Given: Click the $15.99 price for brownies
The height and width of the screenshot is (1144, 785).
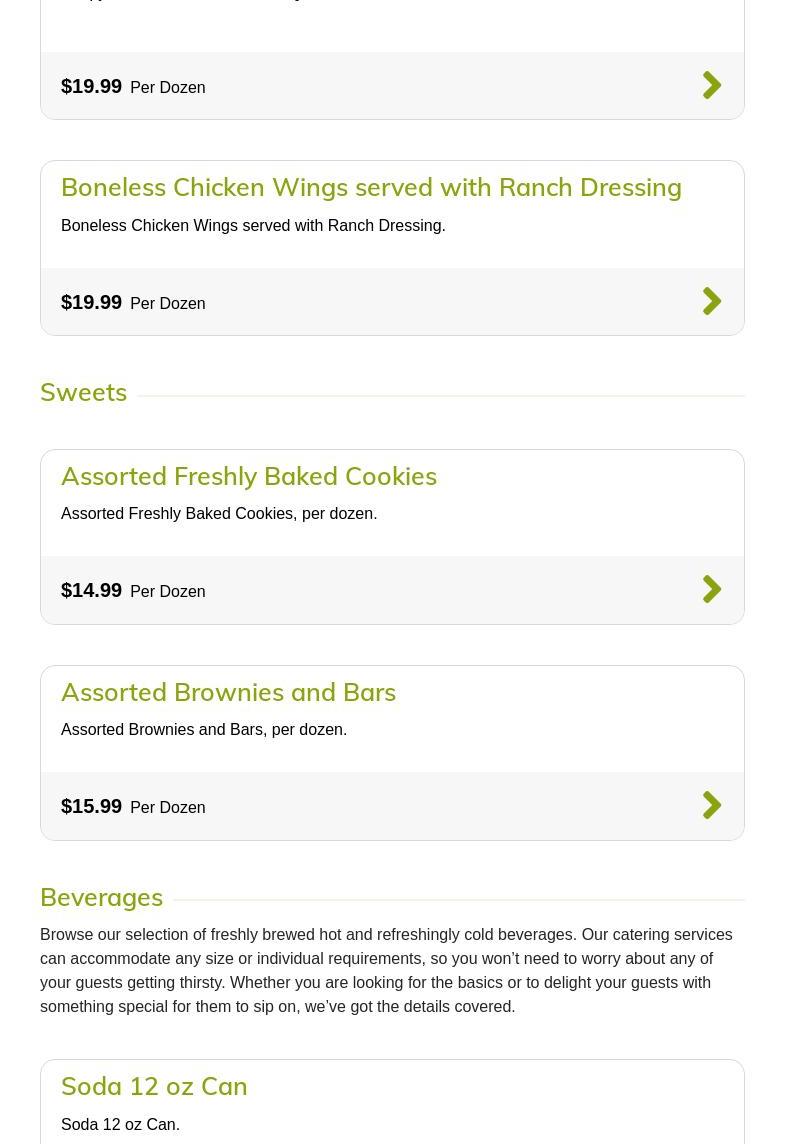Looking at the screenshot, I should [91, 806].
